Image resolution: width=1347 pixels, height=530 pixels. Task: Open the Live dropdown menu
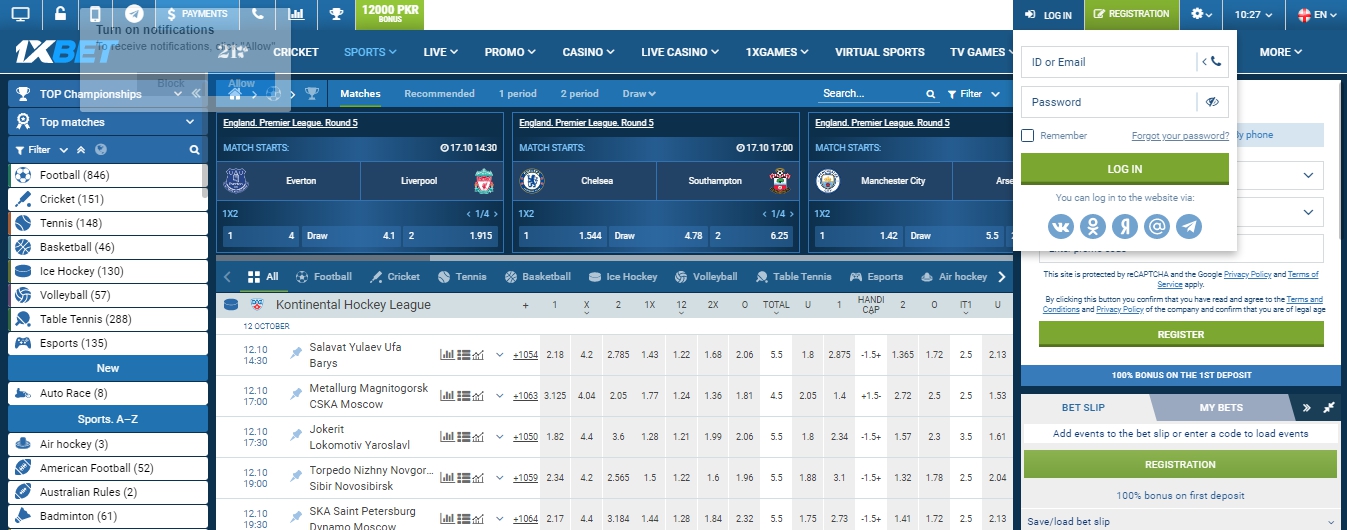tap(441, 52)
